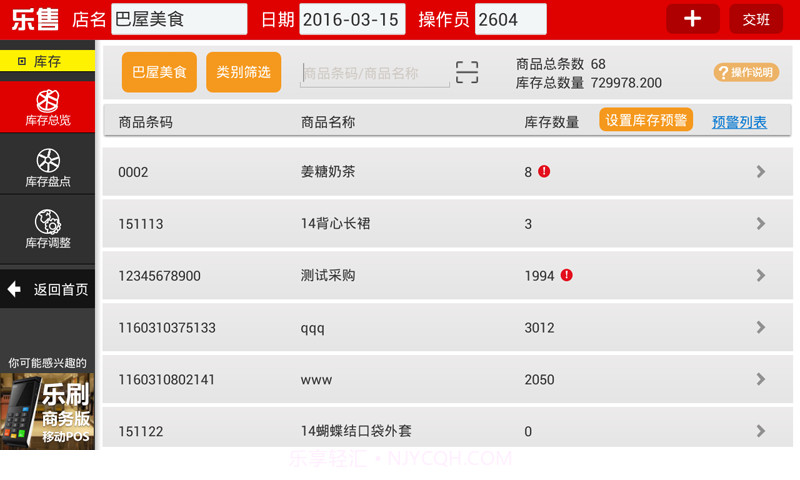The image size is (800, 480).
Task: Open the 预警列表 link
Action: 739,122
